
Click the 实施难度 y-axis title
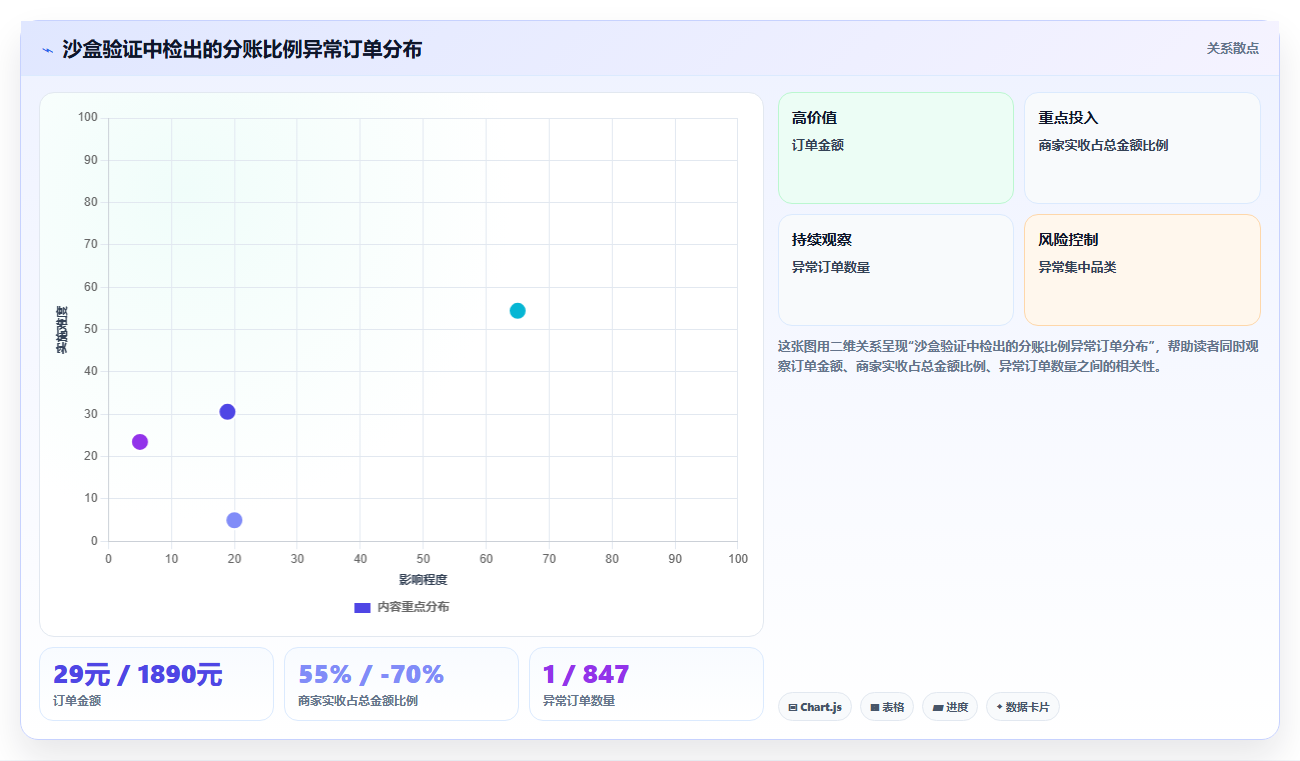click(x=62, y=330)
